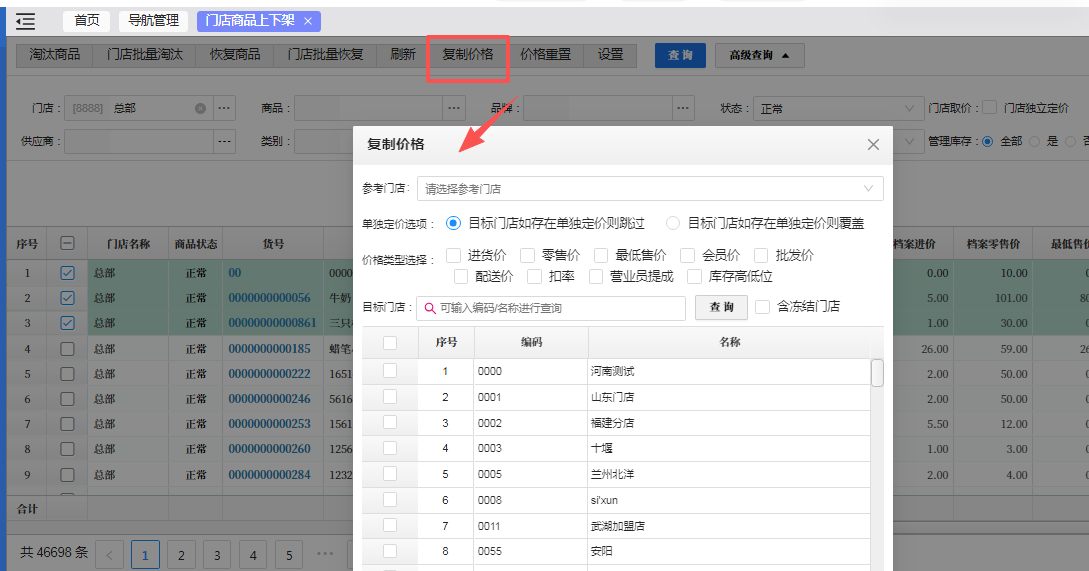Click blue 查询 button in toolbar
The height and width of the screenshot is (571, 1089).
680,55
